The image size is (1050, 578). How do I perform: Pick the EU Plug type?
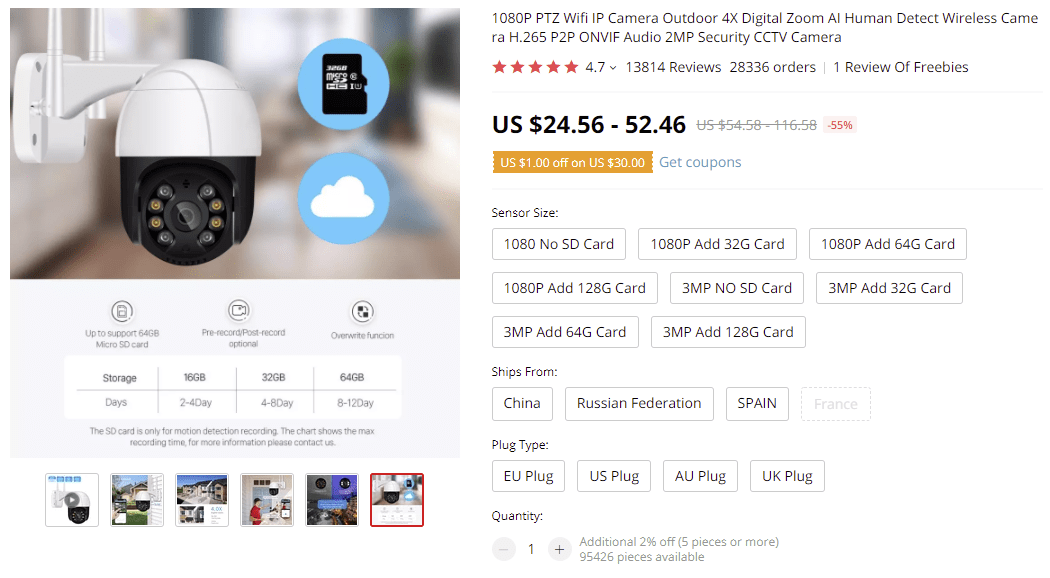(528, 476)
